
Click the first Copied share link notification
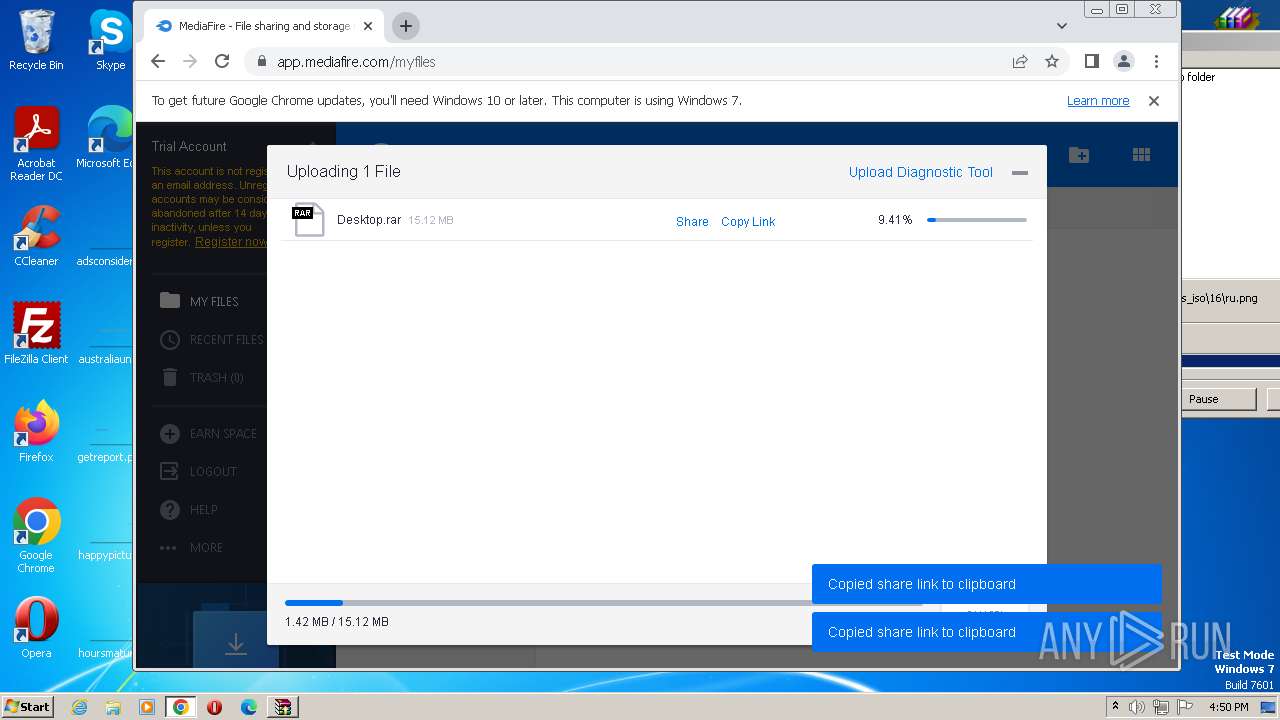987,584
